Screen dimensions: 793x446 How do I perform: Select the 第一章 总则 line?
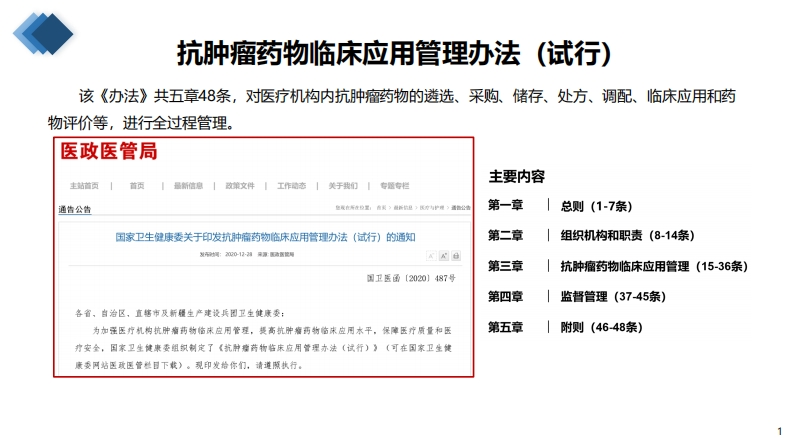558,206
